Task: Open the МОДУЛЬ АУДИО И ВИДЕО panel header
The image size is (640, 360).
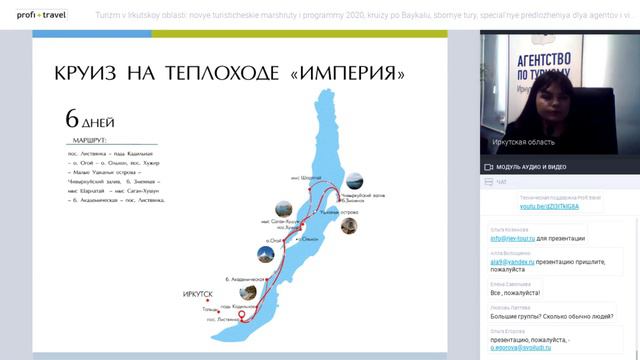Action: point(560,167)
